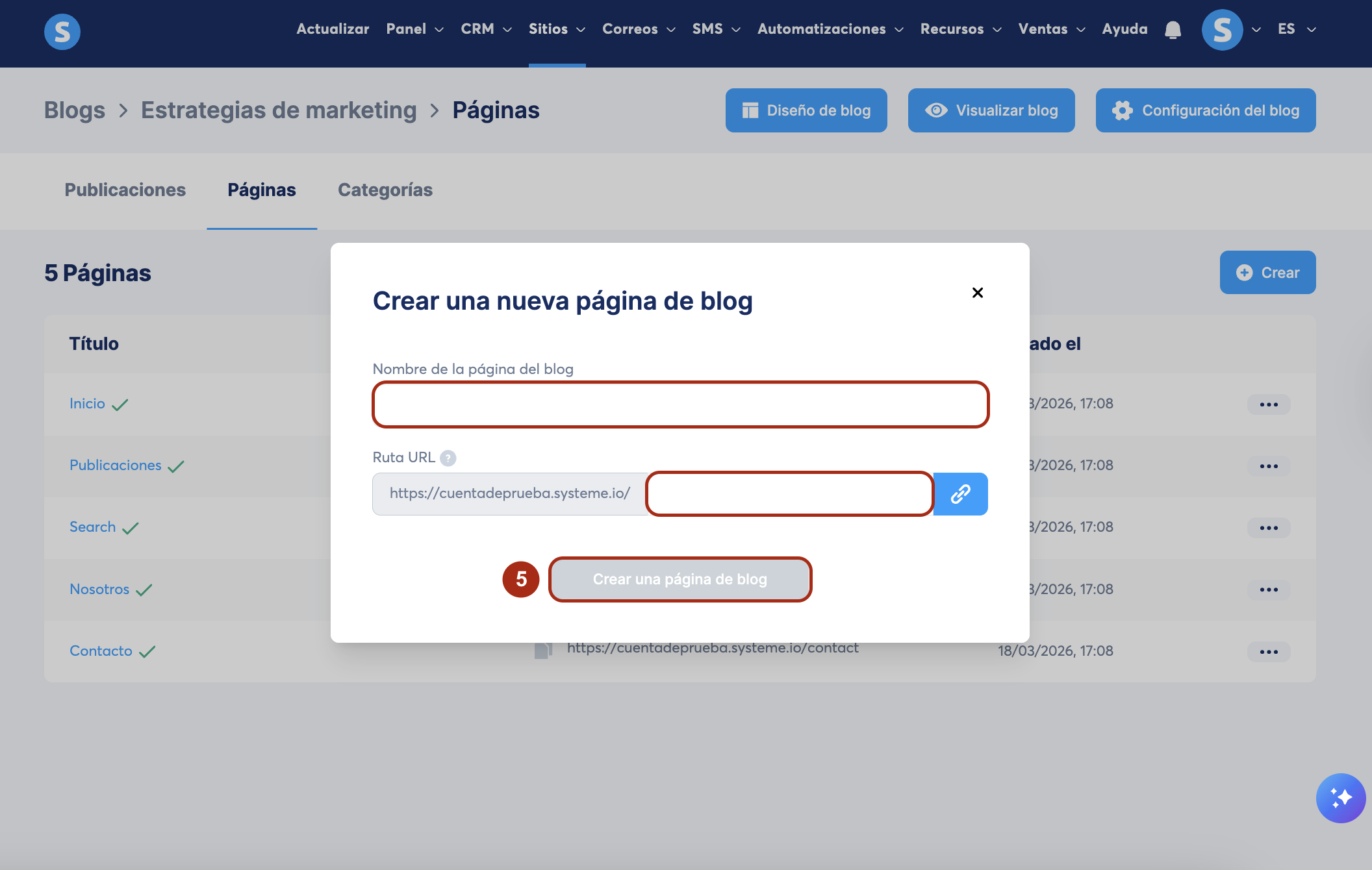Click the user avatar profile icon
Image resolution: width=1372 pixels, height=870 pixels.
click(1222, 30)
